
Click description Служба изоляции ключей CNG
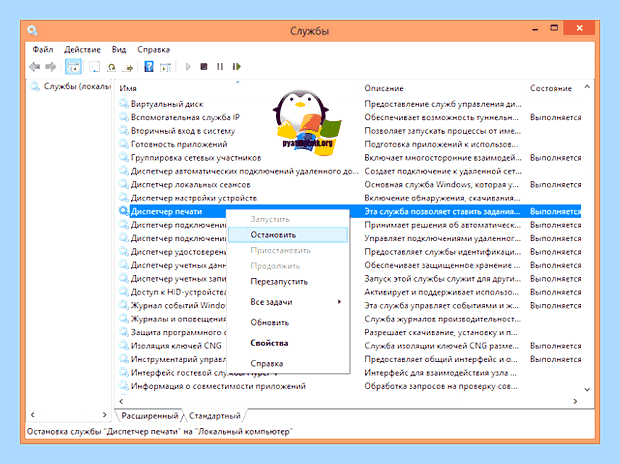point(441,346)
